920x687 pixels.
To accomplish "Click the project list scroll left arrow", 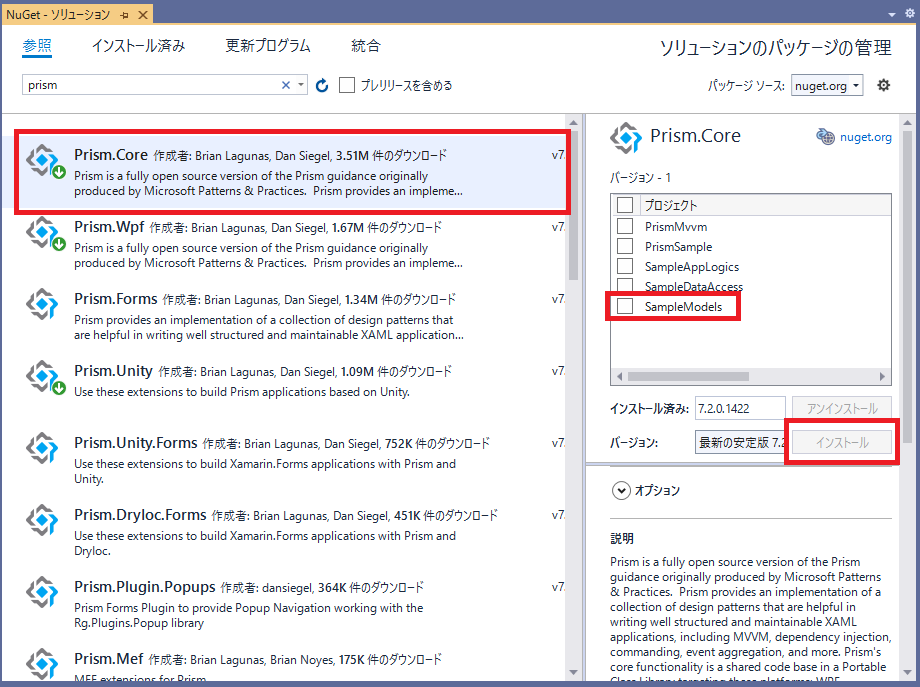I will 620,376.
